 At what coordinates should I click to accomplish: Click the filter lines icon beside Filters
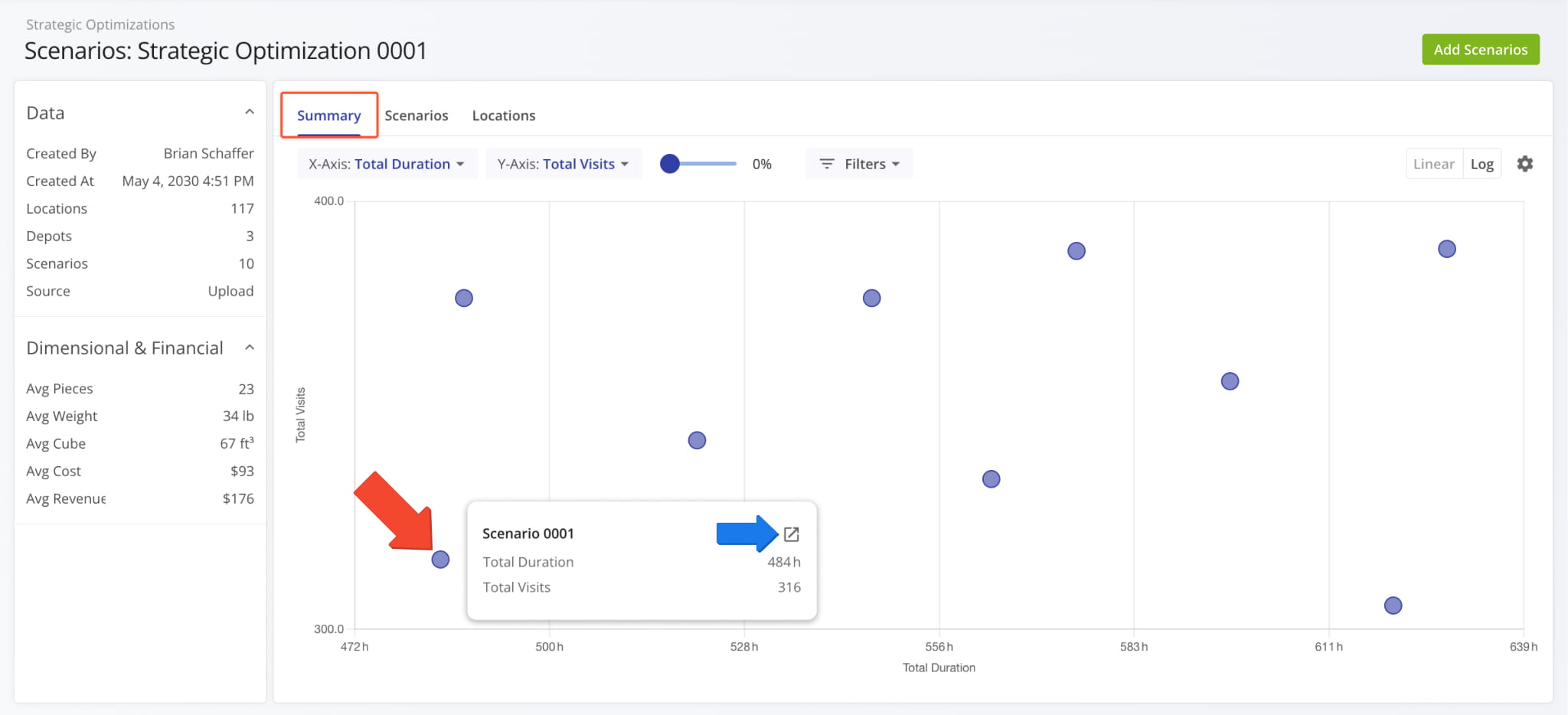826,164
